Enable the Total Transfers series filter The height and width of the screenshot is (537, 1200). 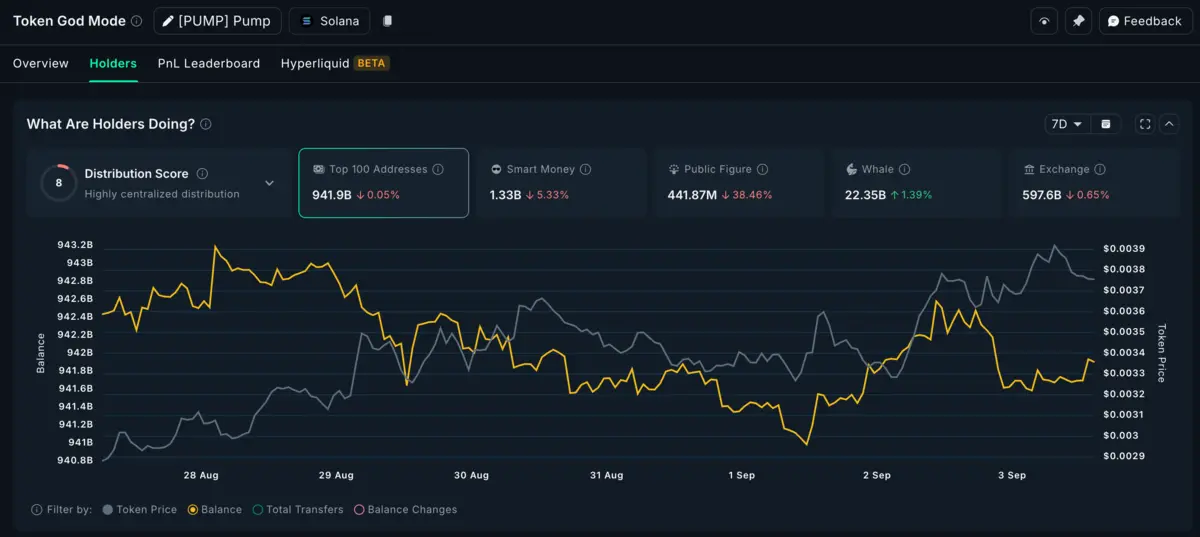297,509
